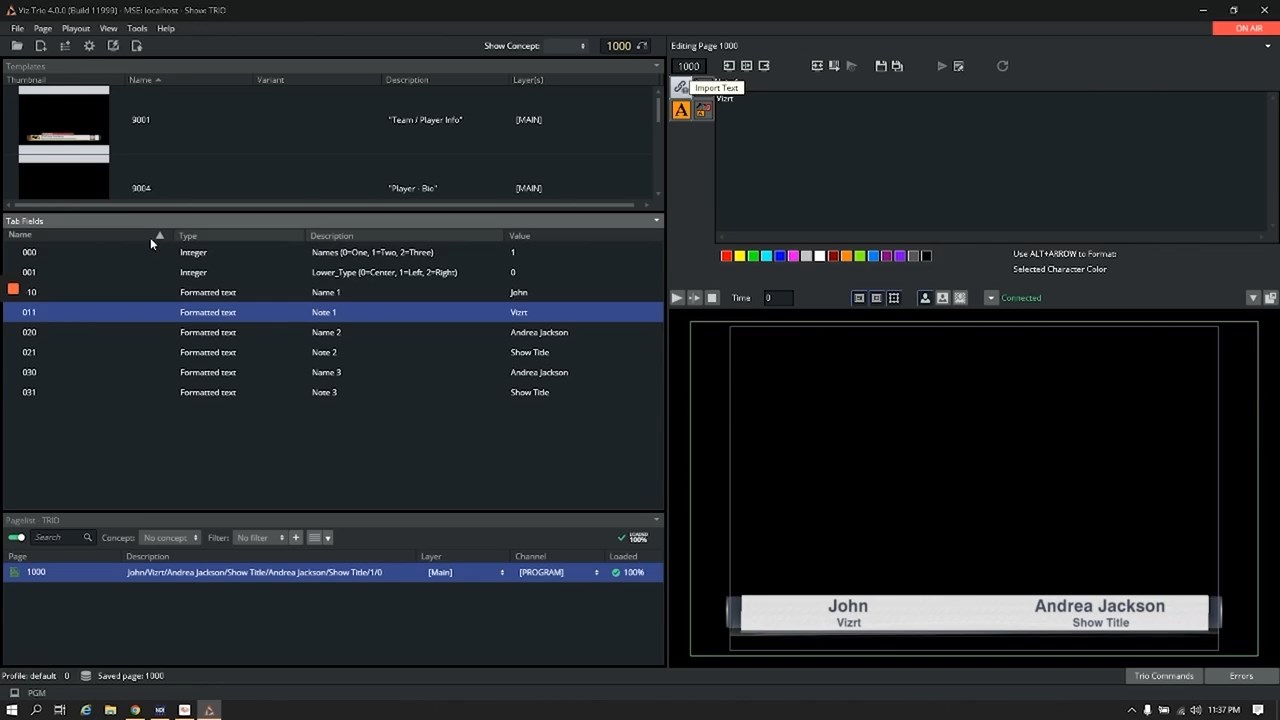Click the Import Text link icon
1280x720 pixels.
point(681,88)
